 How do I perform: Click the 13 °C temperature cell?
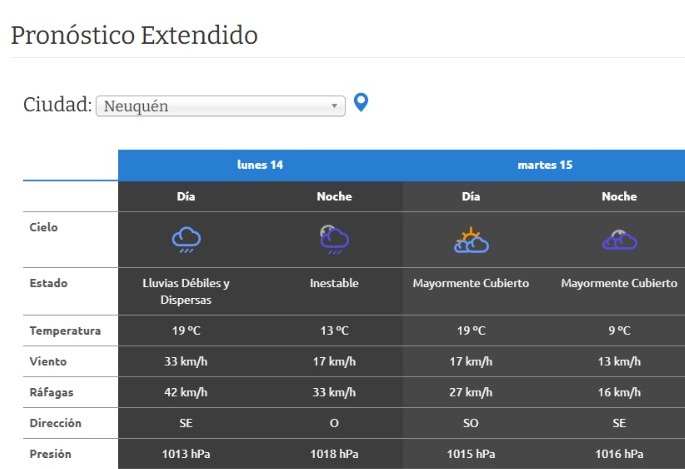[334, 331]
